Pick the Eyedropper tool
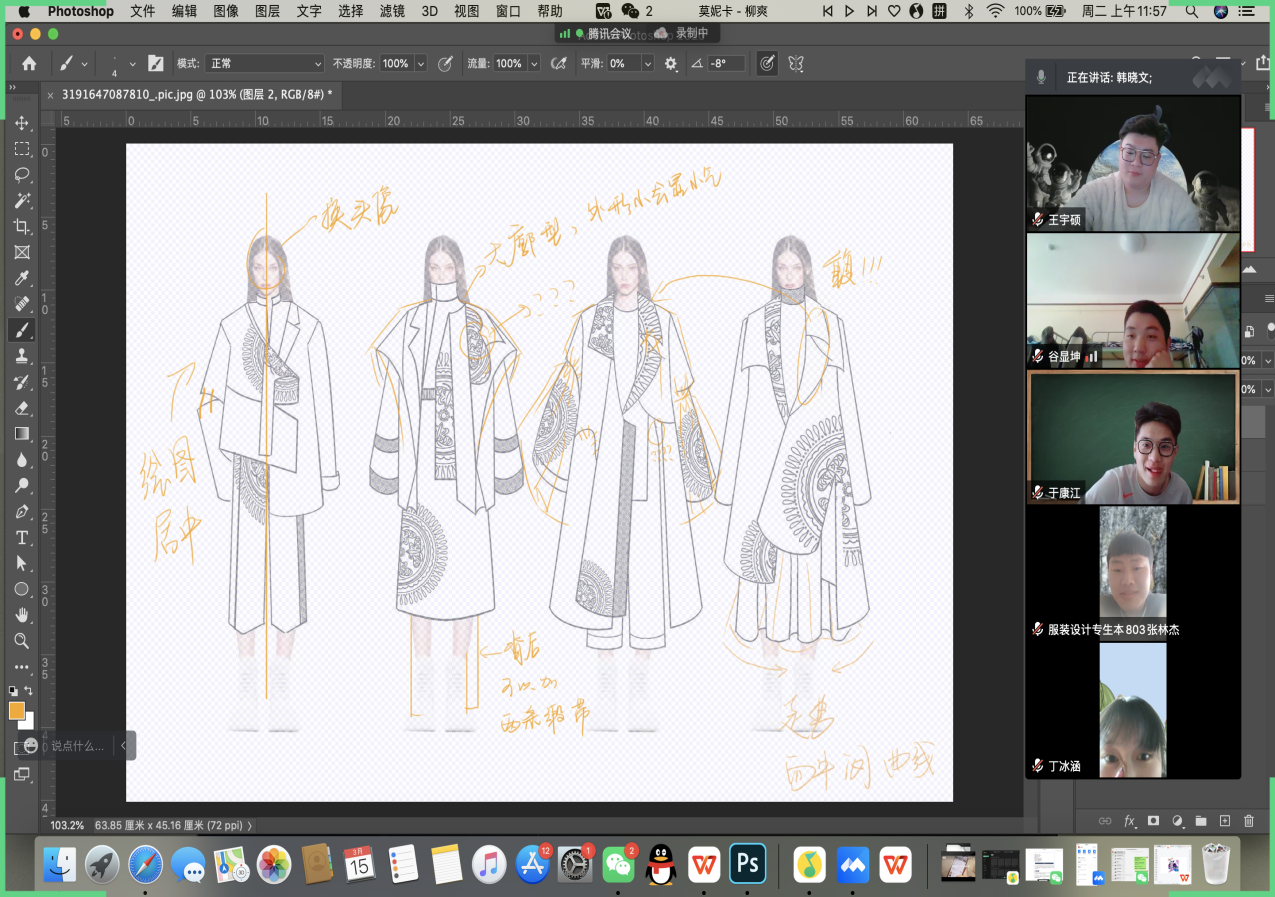The image size is (1275, 897). point(22,278)
